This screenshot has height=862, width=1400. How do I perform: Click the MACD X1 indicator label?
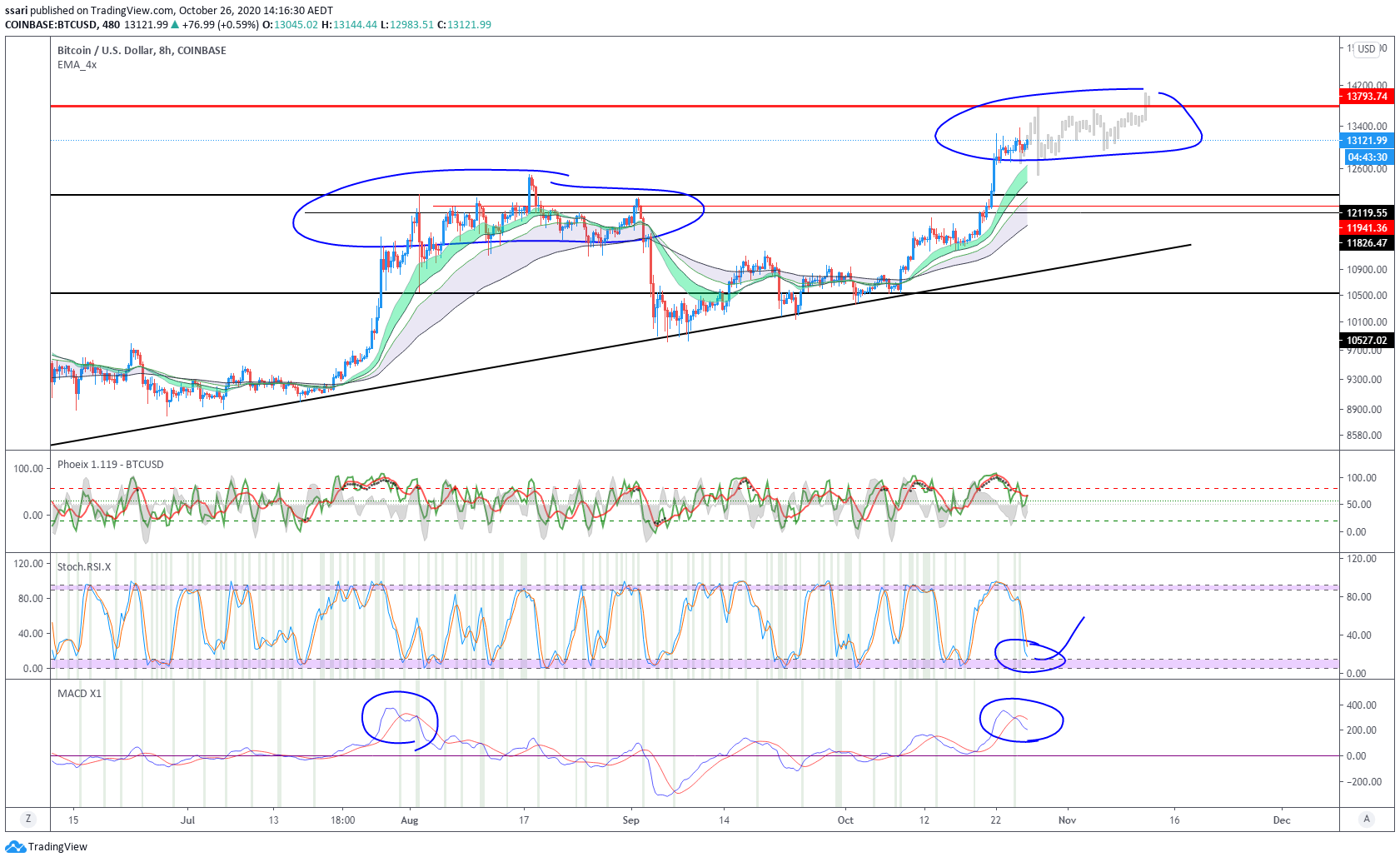coord(79,694)
